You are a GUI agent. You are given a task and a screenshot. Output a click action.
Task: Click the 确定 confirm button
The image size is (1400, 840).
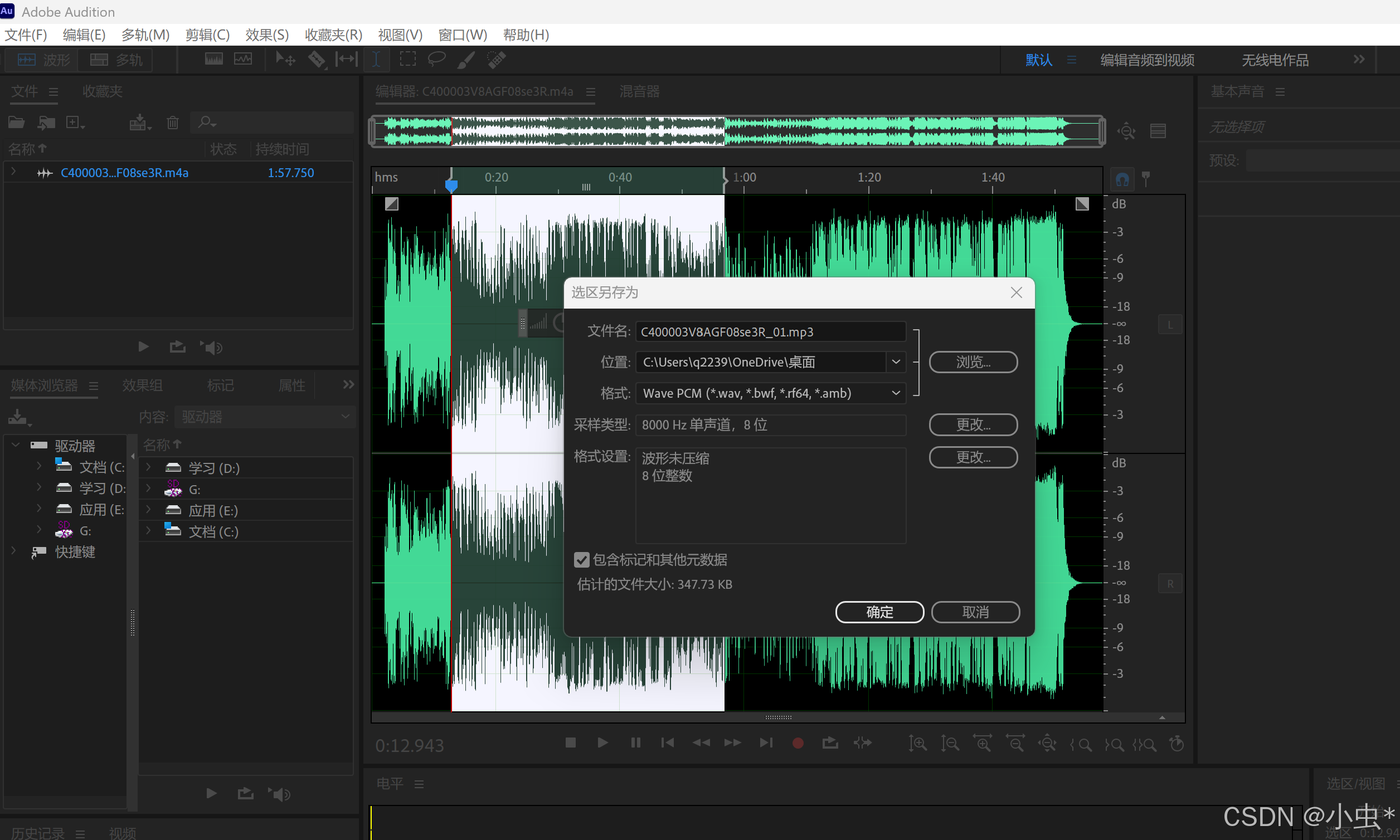(x=879, y=612)
